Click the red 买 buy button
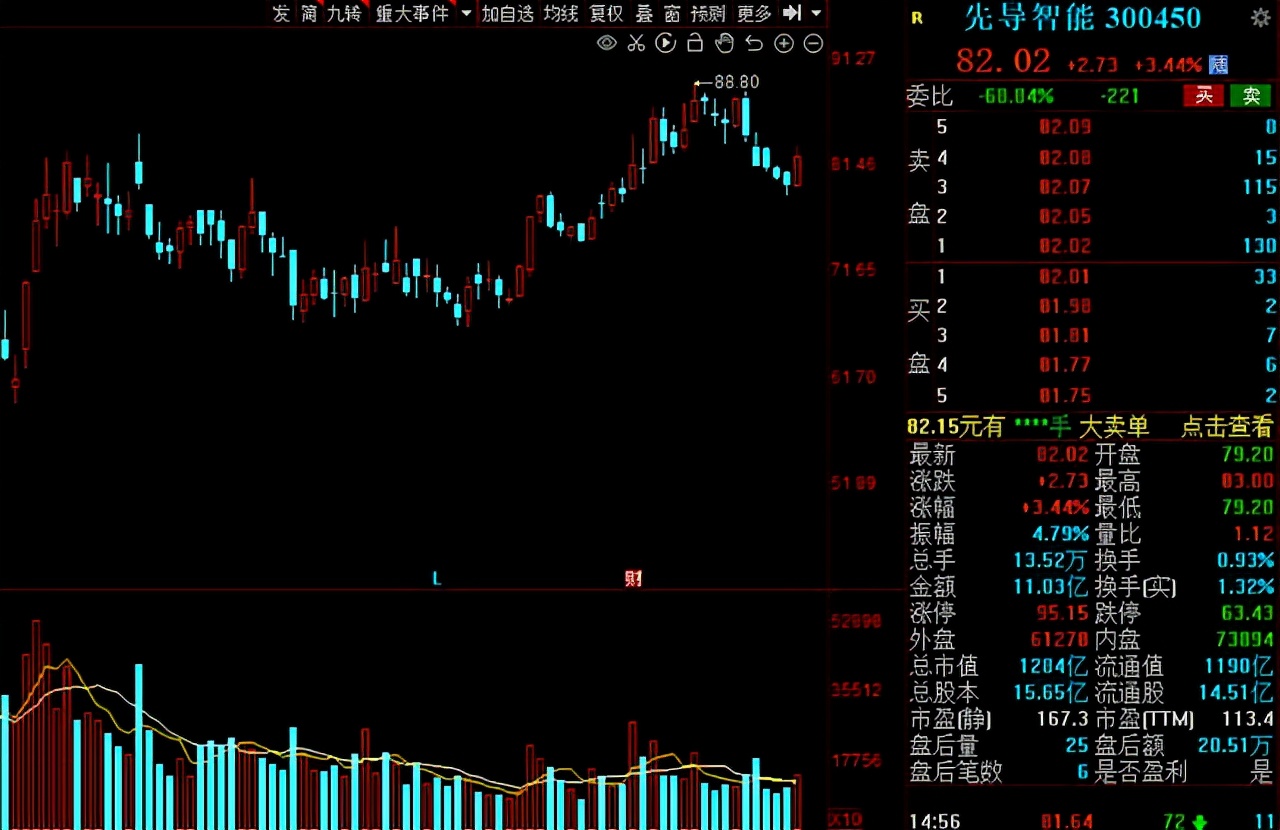The width and height of the screenshot is (1280, 830). [x=1204, y=96]
